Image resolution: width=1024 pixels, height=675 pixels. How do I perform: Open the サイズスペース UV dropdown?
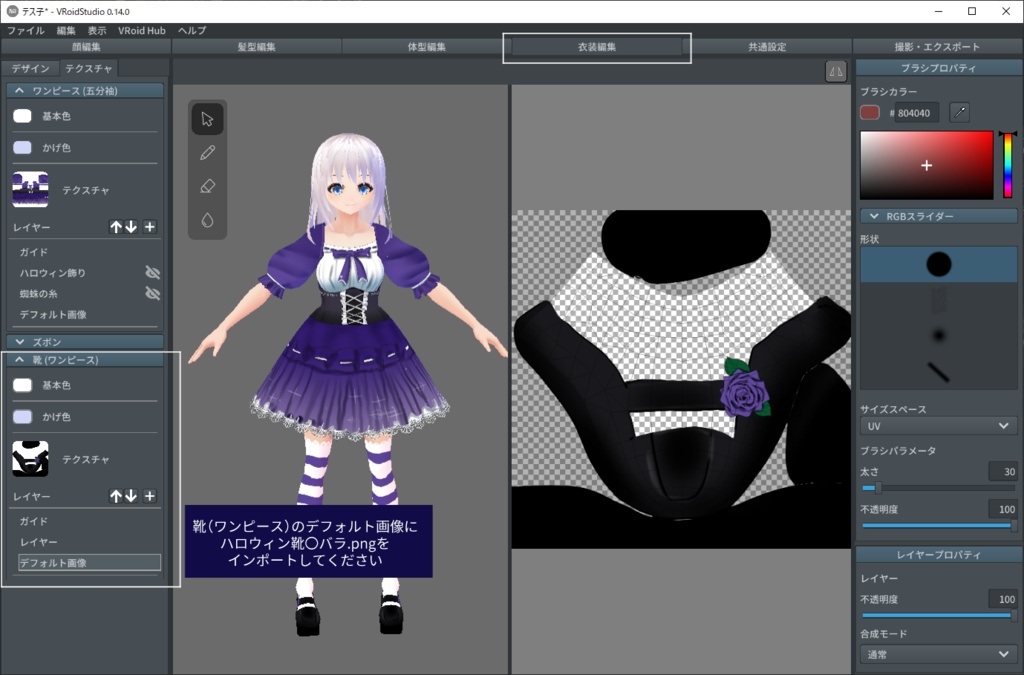click(x=937, y=425)
